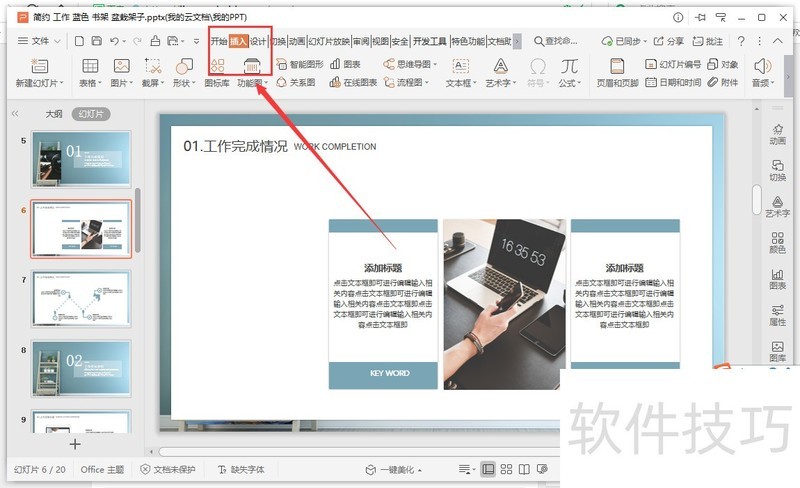Screen dimensions: 800x488
Task: Switch to the 审阅 Review tab
Action: coord(361,41)
